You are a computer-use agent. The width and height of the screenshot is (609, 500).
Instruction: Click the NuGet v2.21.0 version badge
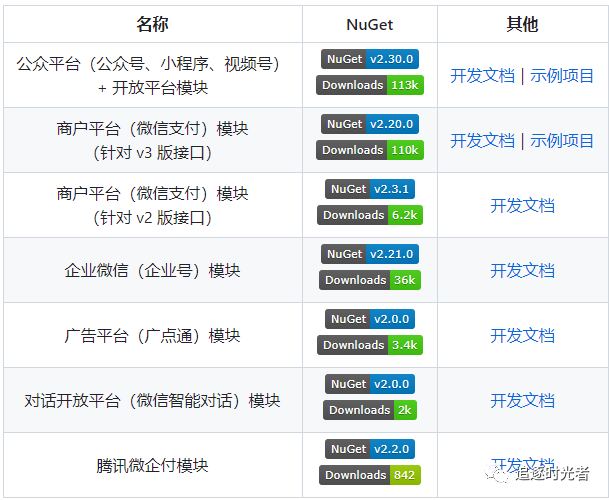point(370,254)
